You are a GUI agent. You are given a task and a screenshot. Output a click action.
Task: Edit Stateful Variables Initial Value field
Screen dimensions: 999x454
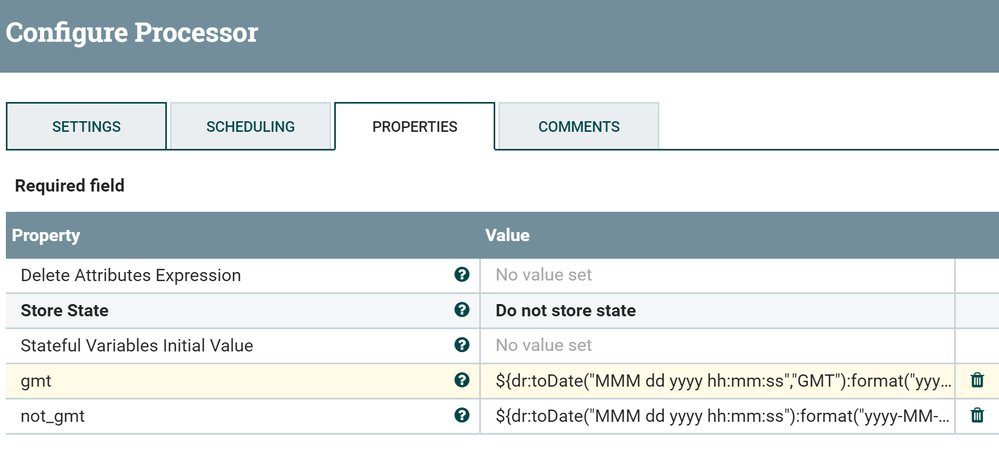pos(716,345)
